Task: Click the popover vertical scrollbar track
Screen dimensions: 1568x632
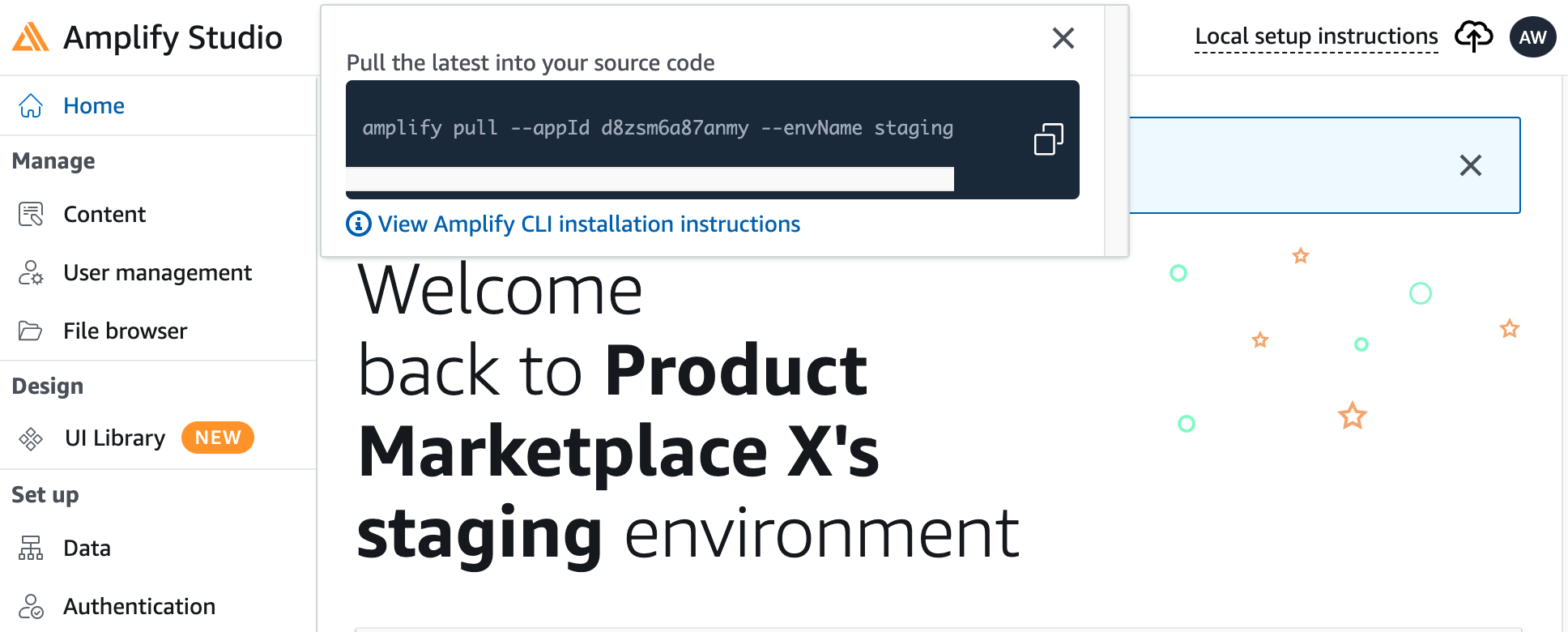Action: click(1116, 131)
